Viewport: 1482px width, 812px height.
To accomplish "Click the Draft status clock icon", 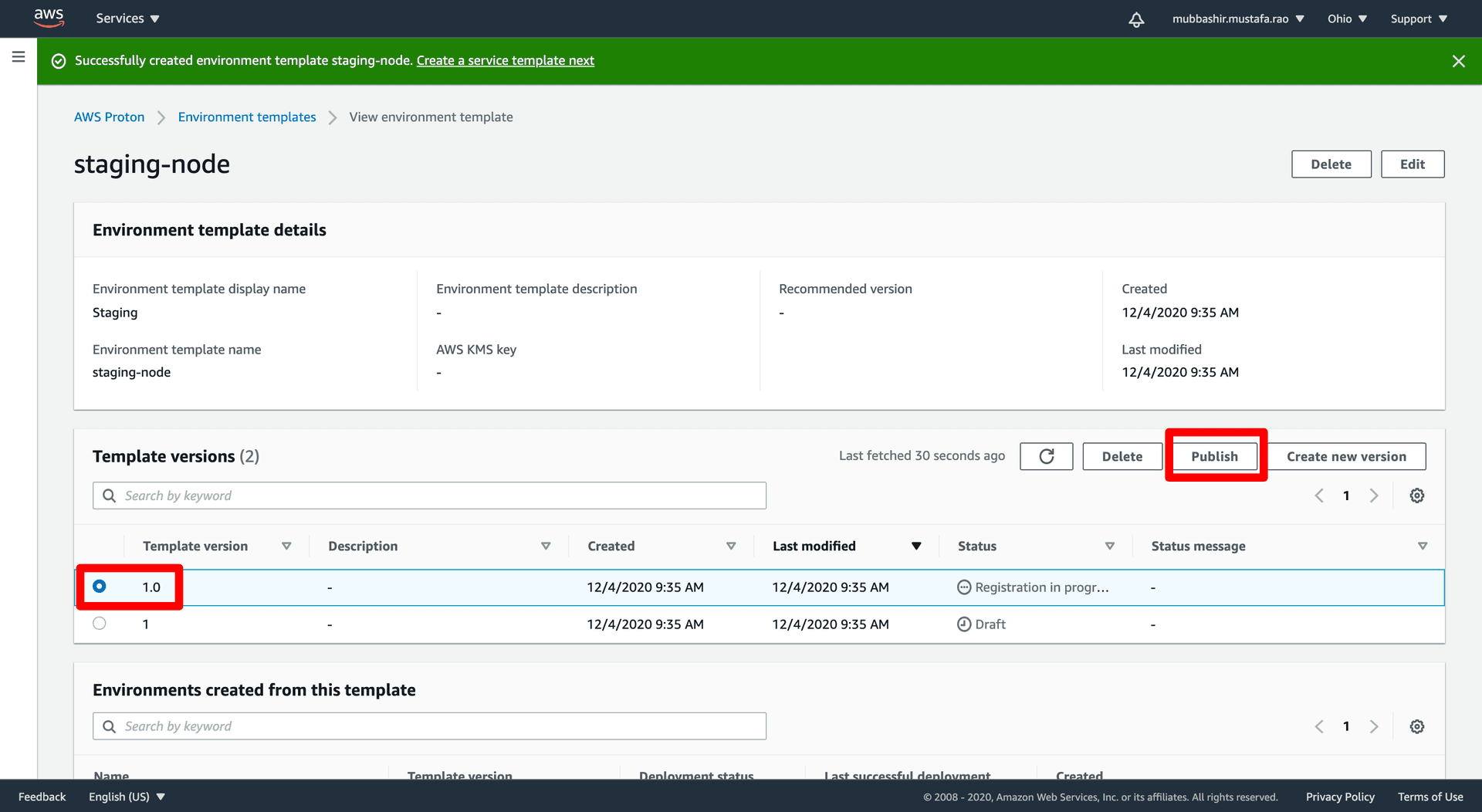I will point(964,624).
